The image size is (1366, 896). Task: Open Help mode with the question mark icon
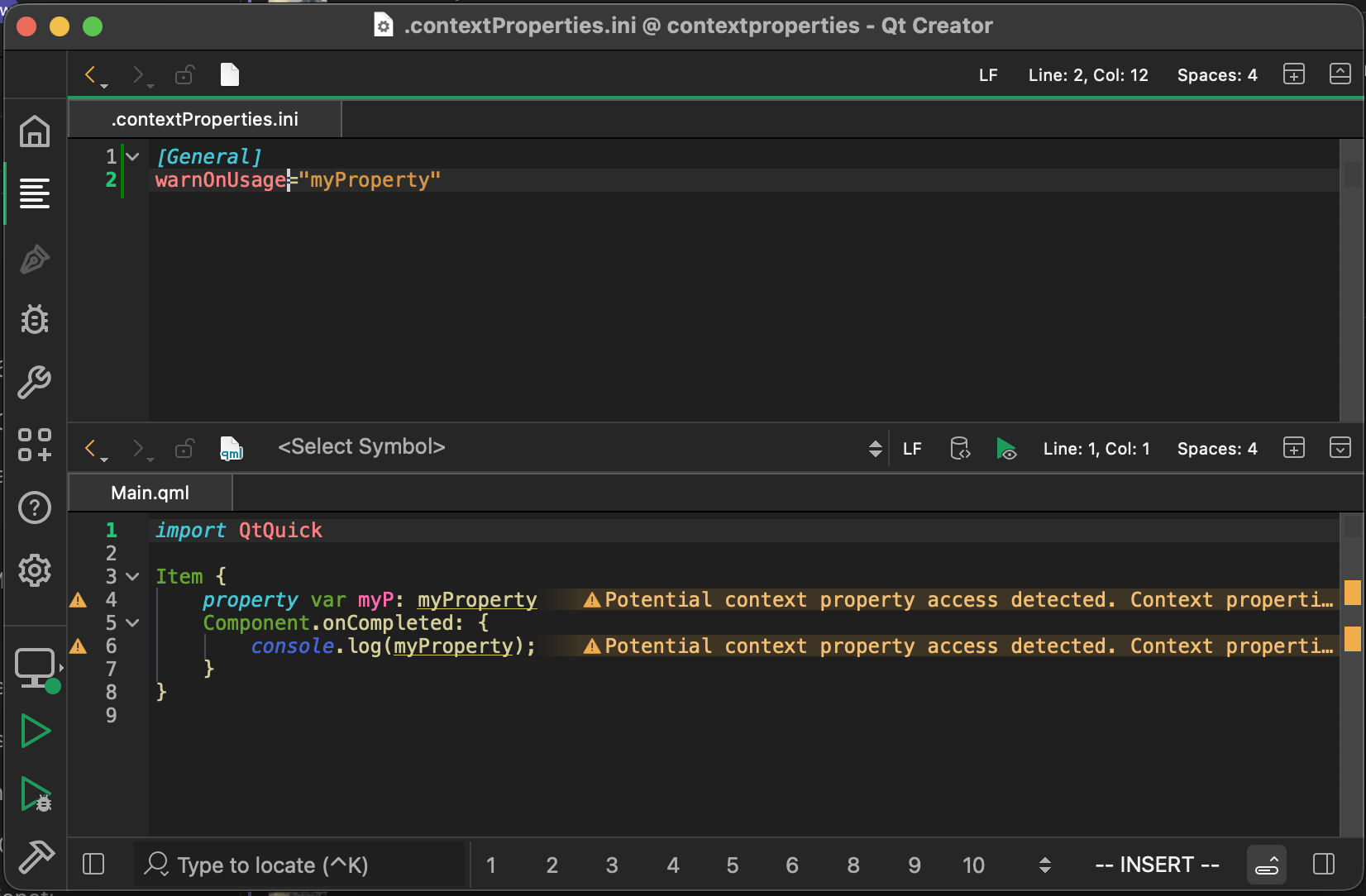35,508
